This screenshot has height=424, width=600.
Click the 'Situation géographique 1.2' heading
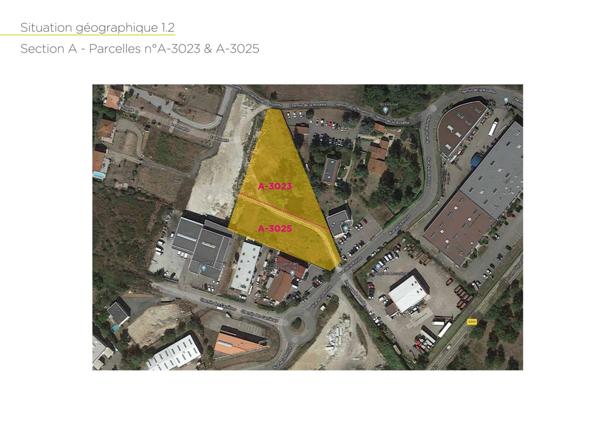point(98,28)
